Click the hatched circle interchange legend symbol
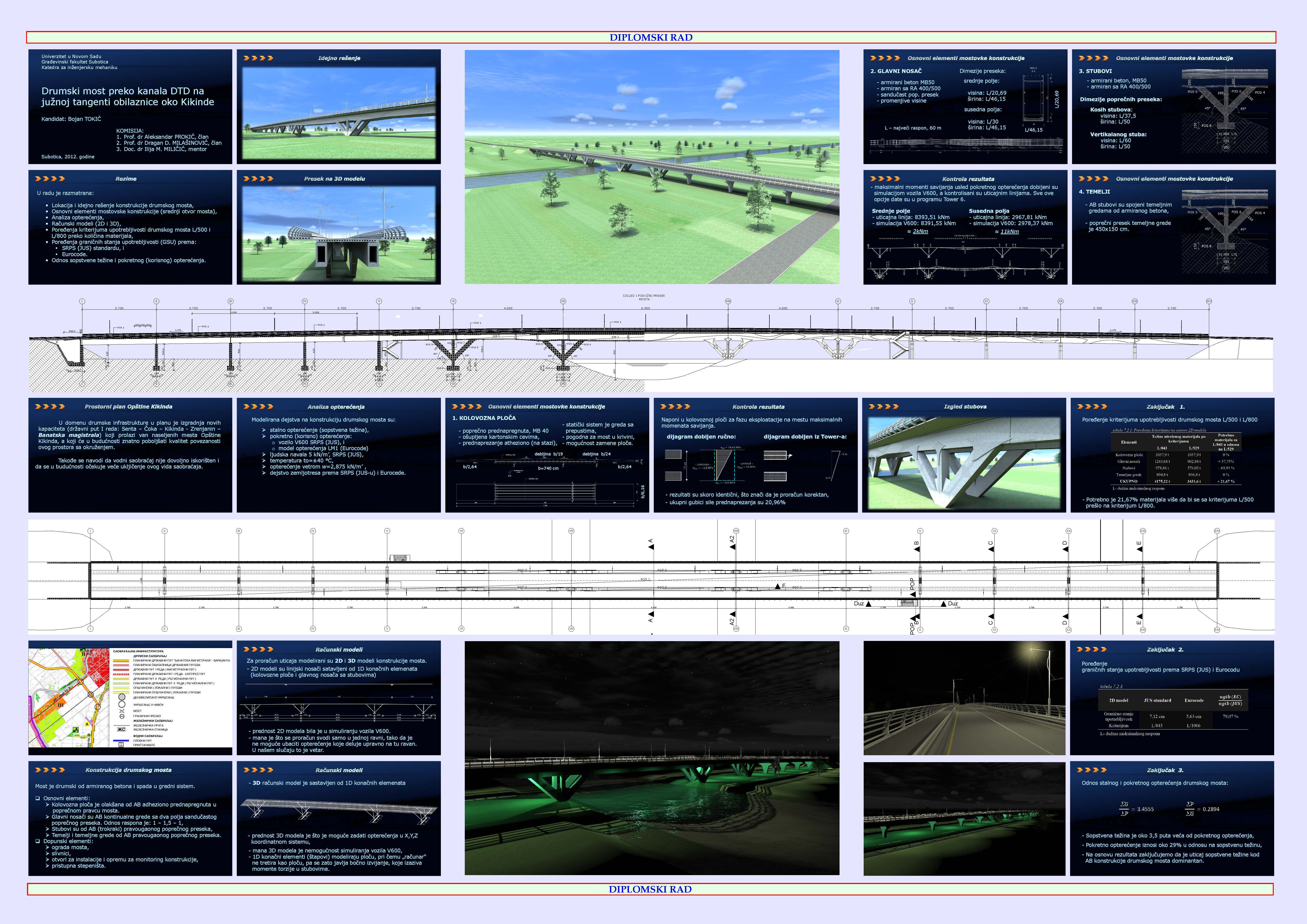Viewport: 1307px width, 924px height. [122, 697]
